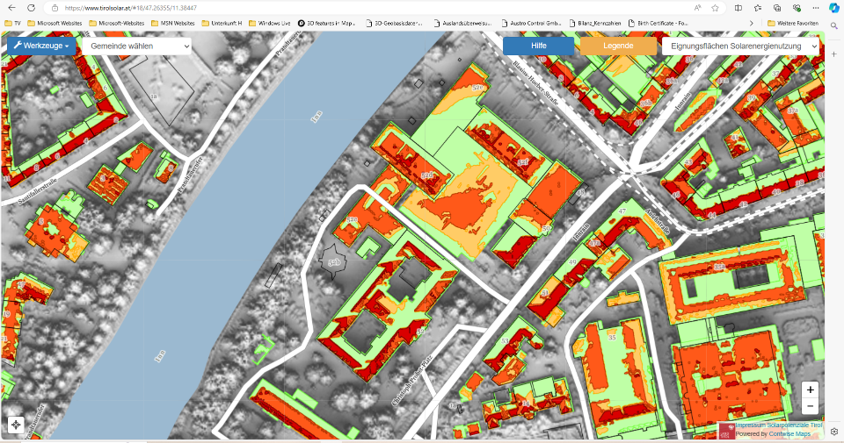The width and height of the screenshot is (844, 443).
Task: Open the browser sidebar search icon
Action: (834, 26)
